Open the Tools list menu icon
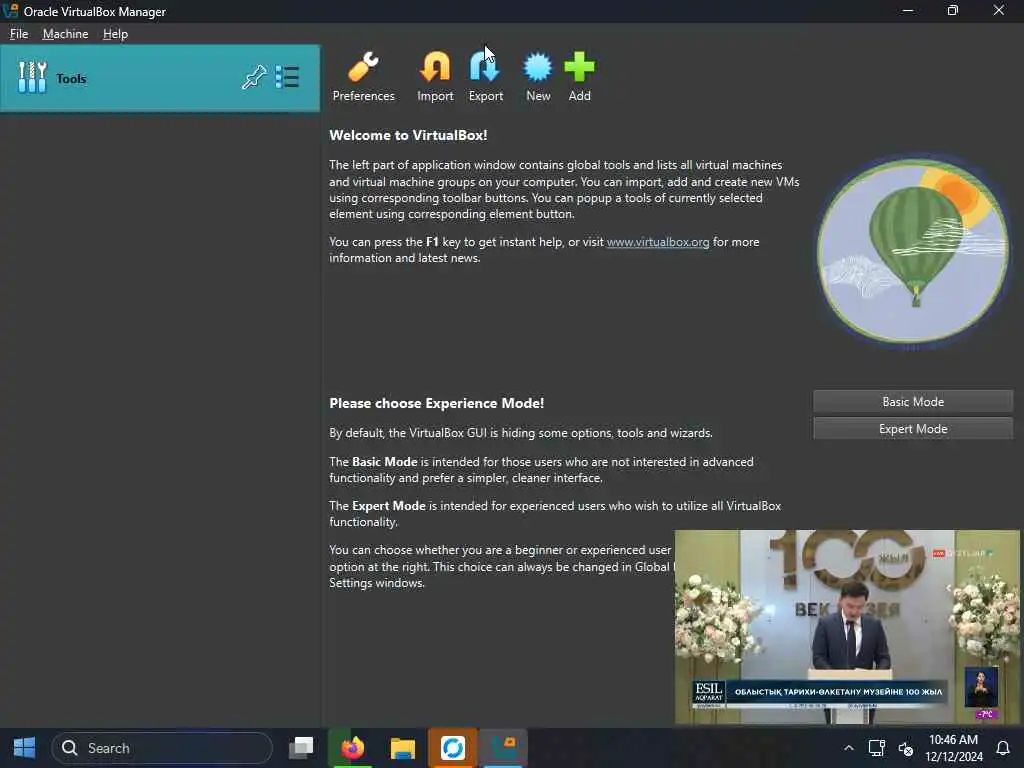The width and height of the screenshot is (1024, 768). (x=287, y=78)
